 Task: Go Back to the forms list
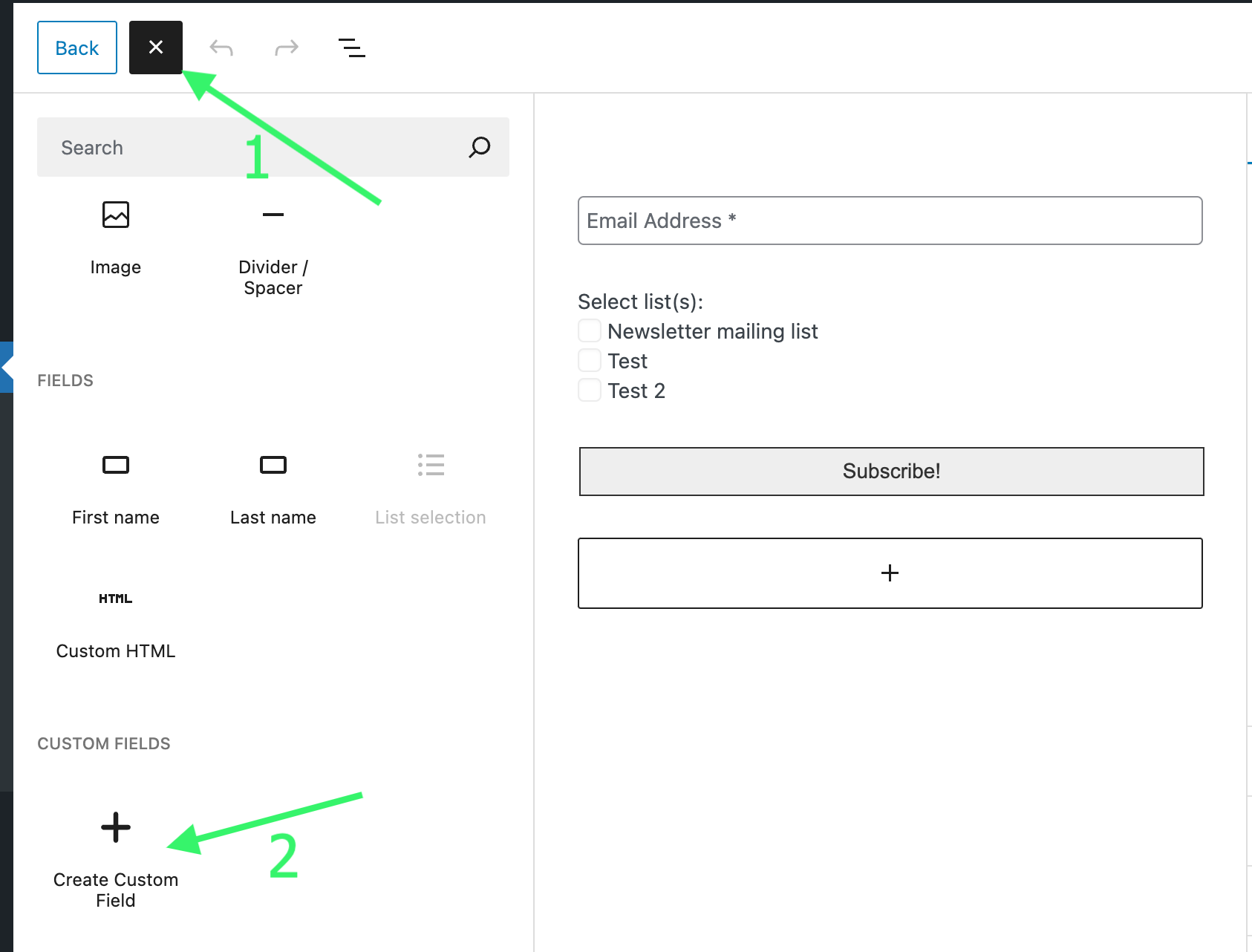point(77,48)
